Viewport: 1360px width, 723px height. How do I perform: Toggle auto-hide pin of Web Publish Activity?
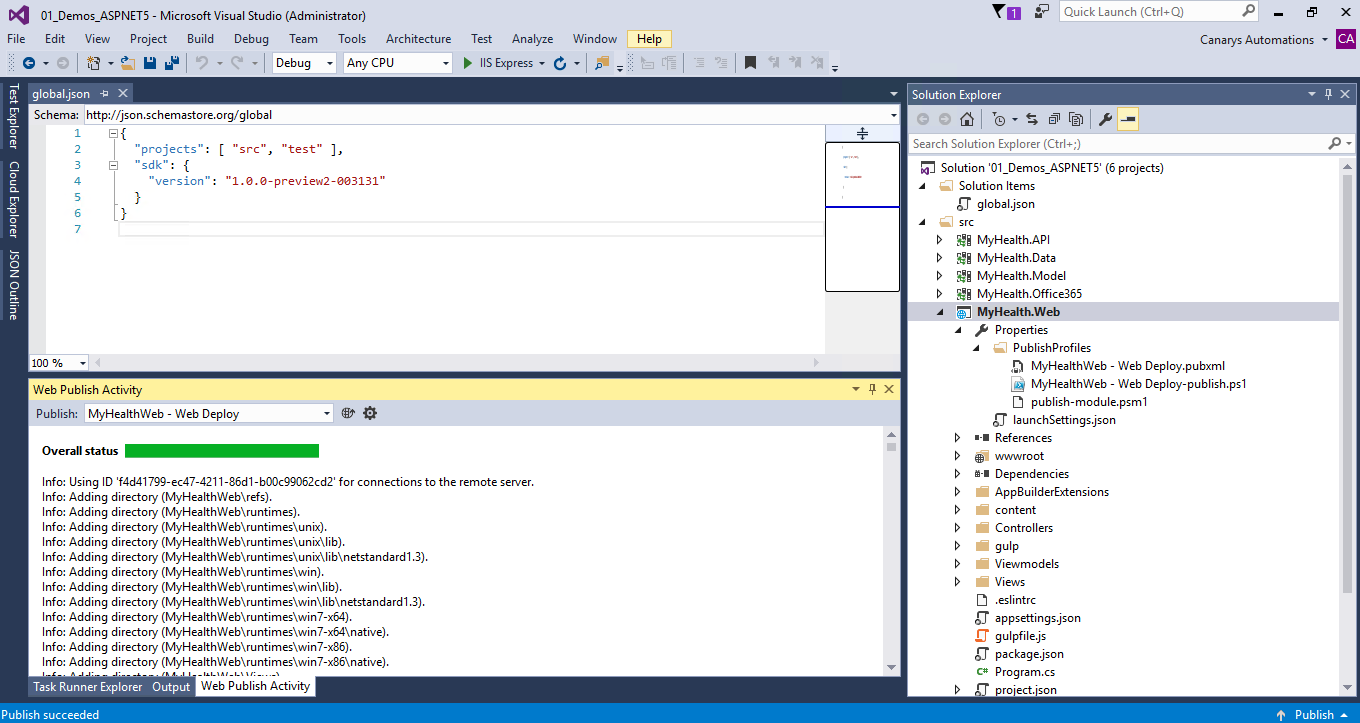[x=872, y=389]
